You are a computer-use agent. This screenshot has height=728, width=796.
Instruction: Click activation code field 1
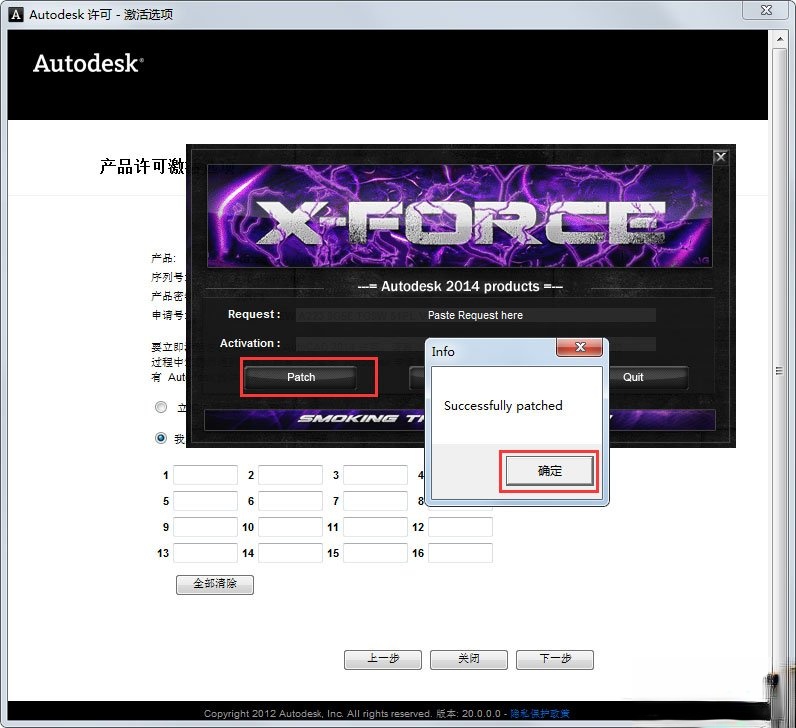(x=205, y=475)
